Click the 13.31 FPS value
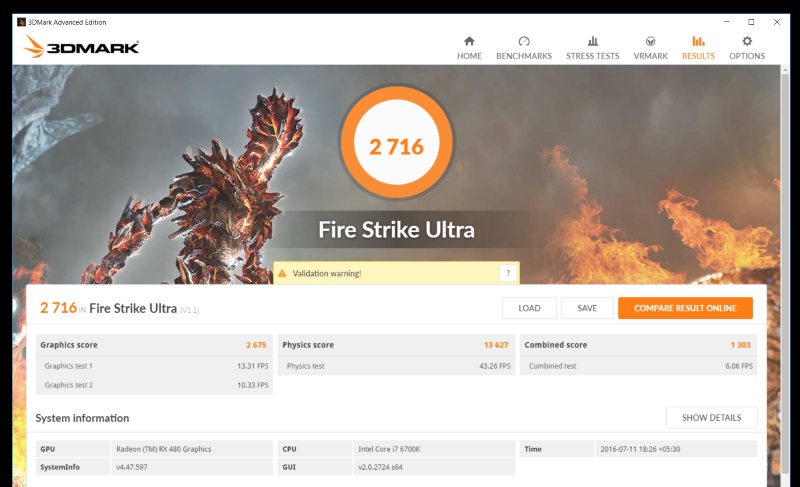Viewport: 800px width, 487px height. tap(253, 366)
